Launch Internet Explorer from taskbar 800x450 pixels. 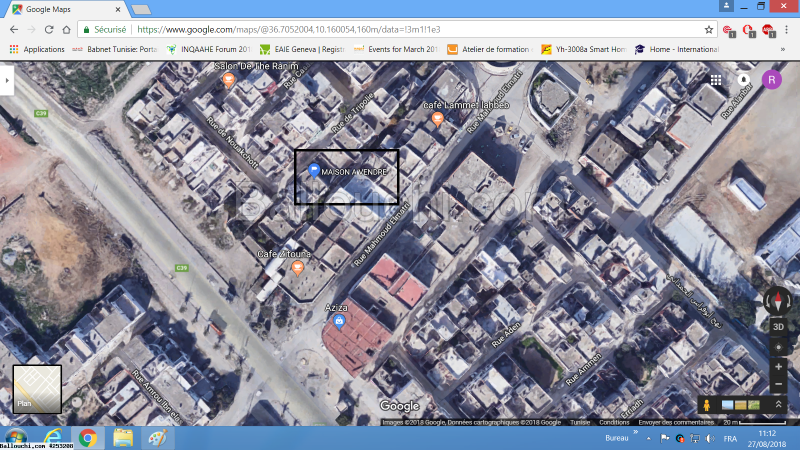pos(53,437)
